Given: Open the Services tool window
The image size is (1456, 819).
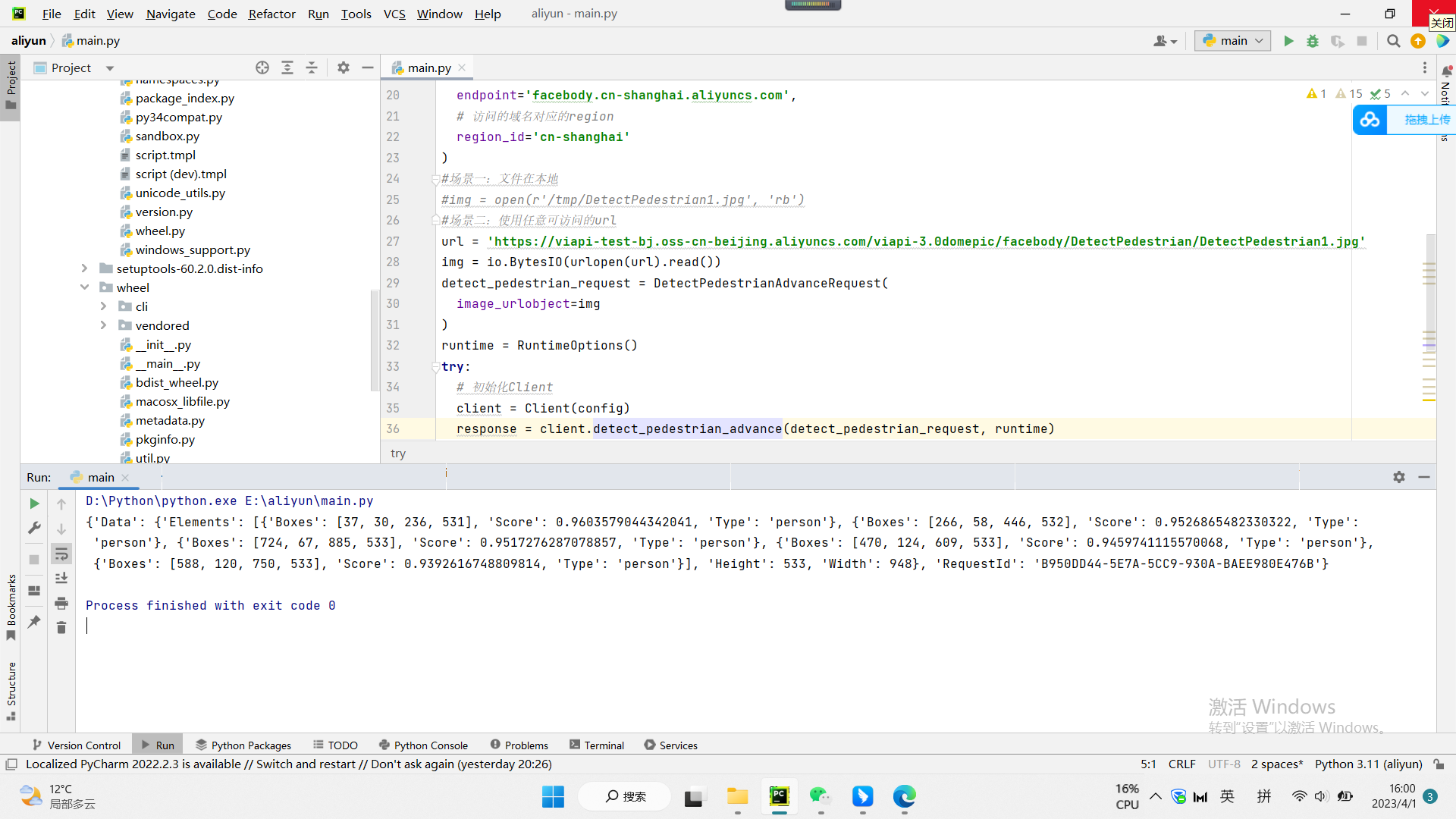Looking at the screenshot, I should point(671,745).
